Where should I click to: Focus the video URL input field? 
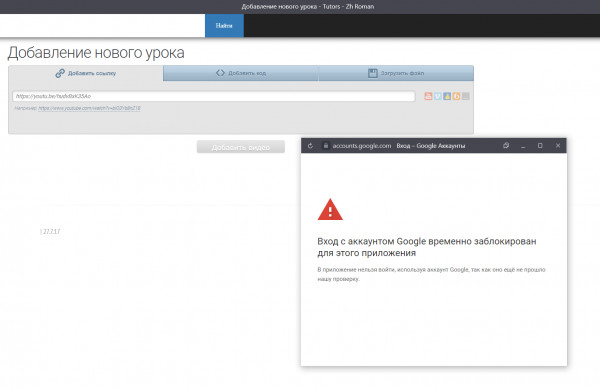[214, 96]
